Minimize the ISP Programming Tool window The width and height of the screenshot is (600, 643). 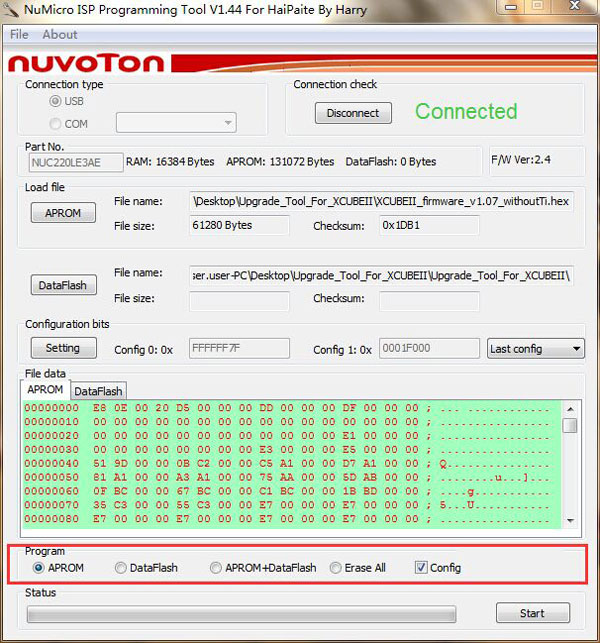tap(511, 6)
